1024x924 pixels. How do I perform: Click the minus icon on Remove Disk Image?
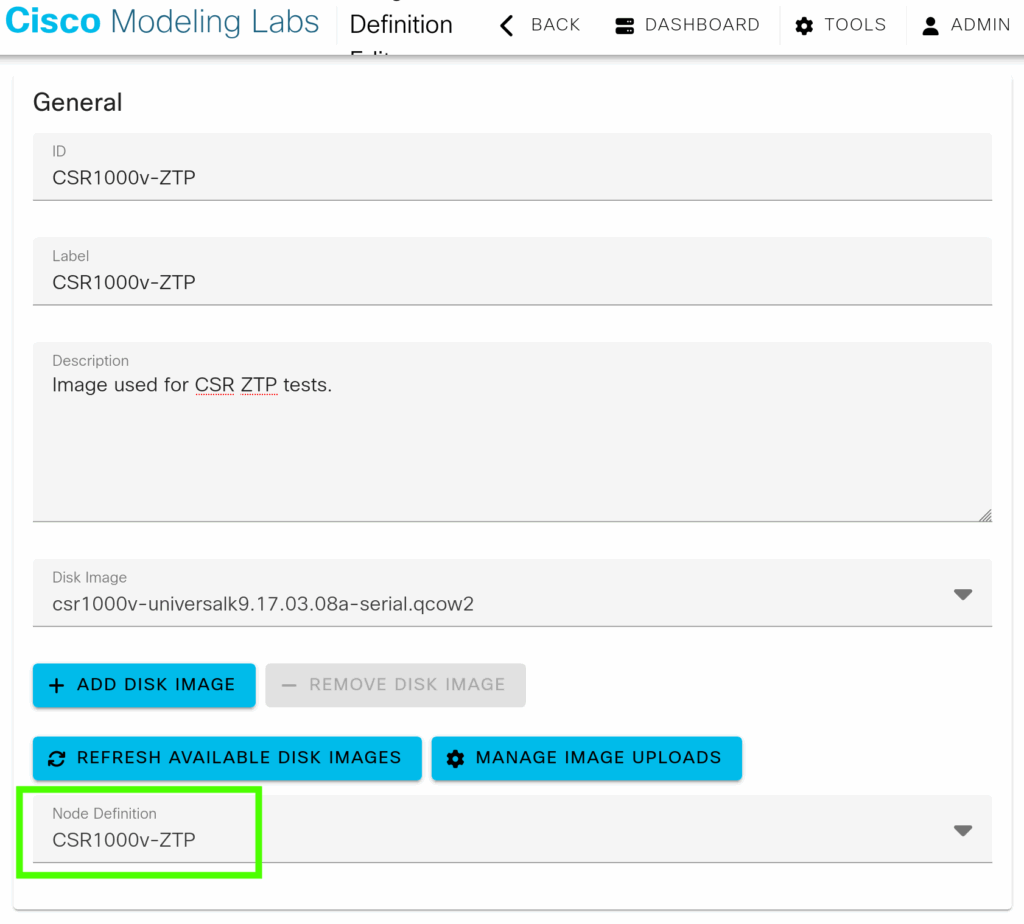tap(289, 685)
